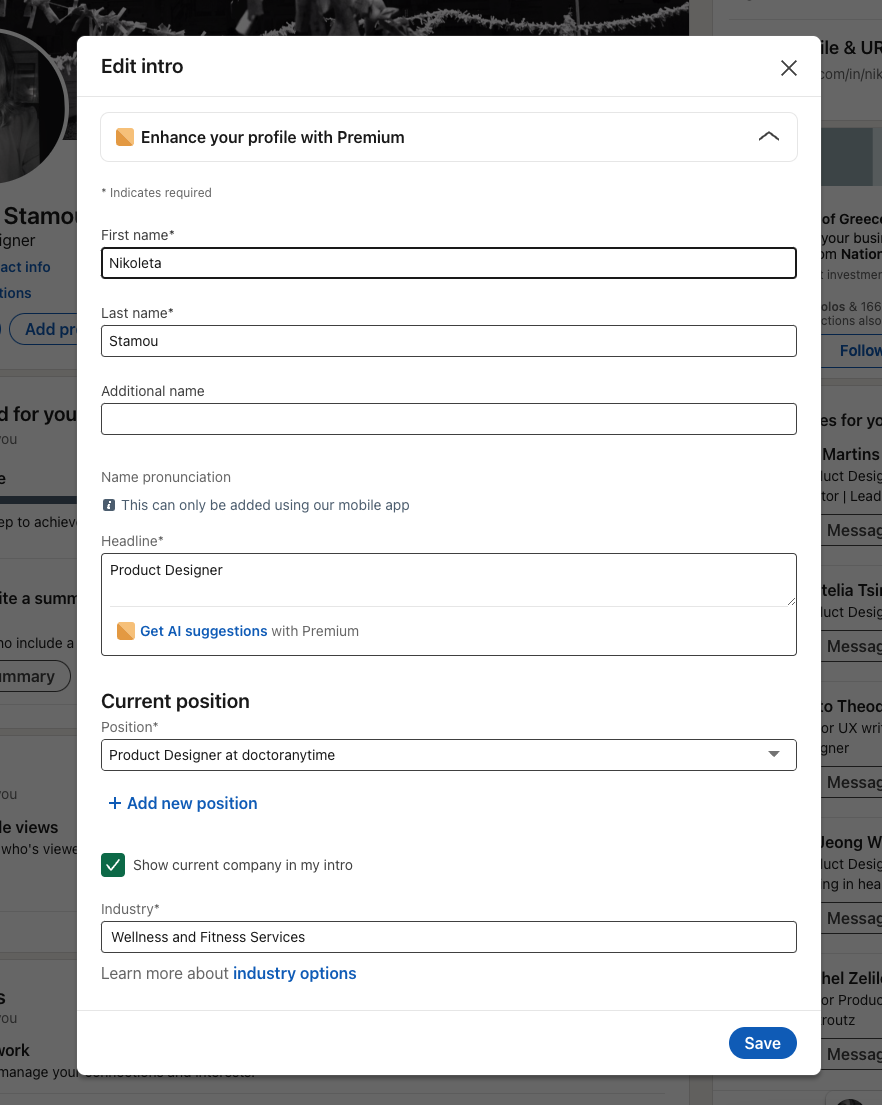This screenshot has width=882, height=1105.
Task: Click the Last name field
Action: (448, 341)
